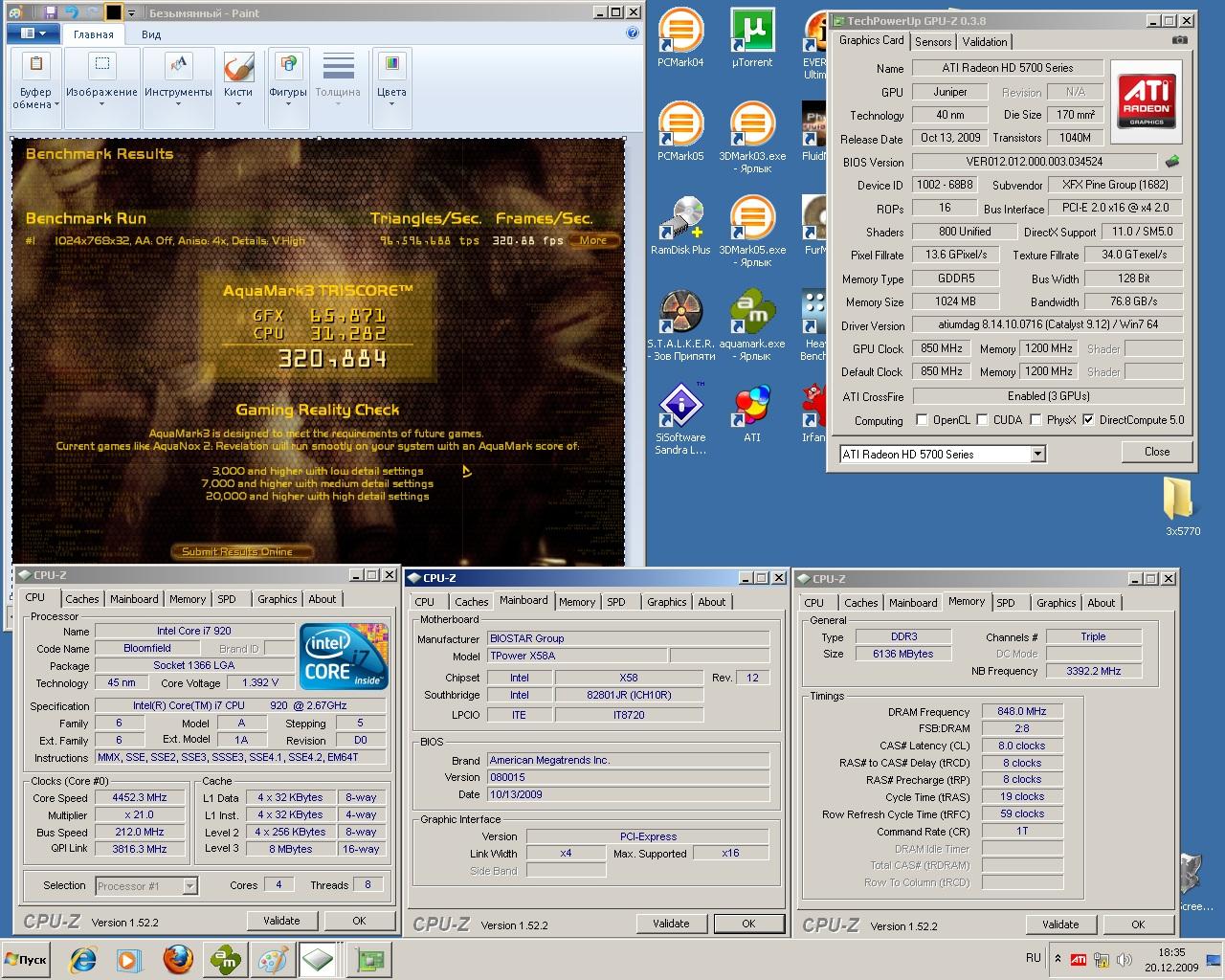Click Close button in GPU-Z
1225x980 pixels.
[1156, 452]
